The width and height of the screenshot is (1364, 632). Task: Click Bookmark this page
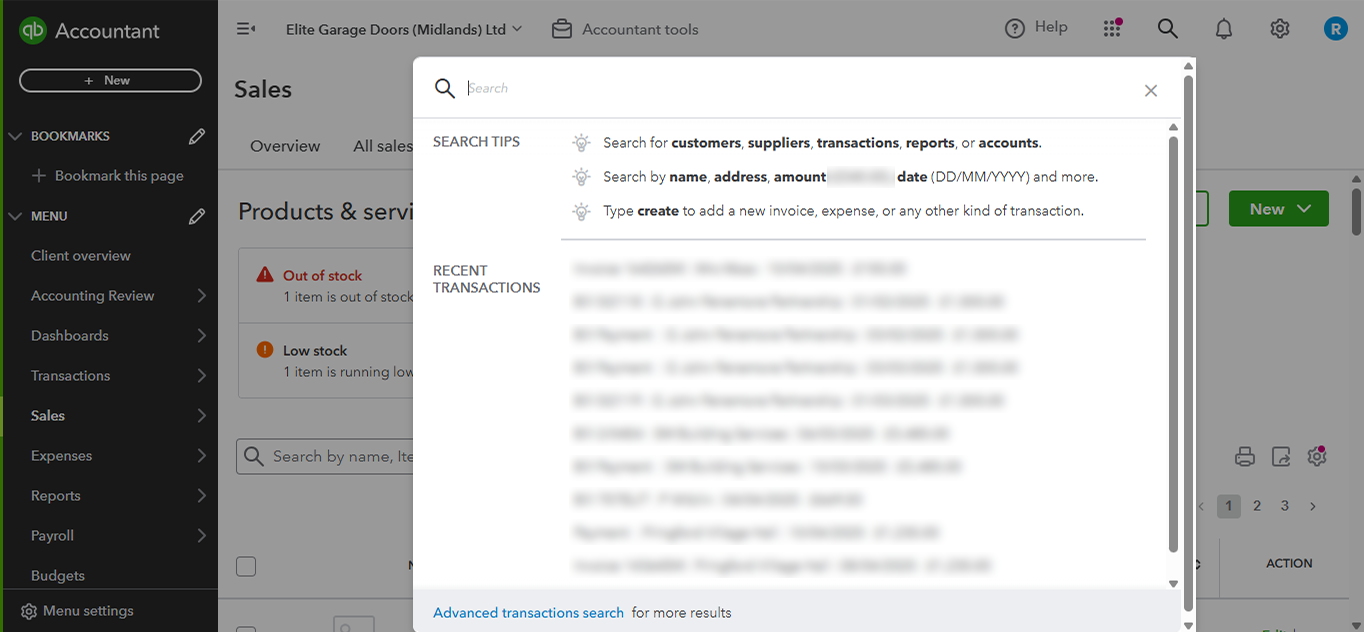click(x=108, y=176)
